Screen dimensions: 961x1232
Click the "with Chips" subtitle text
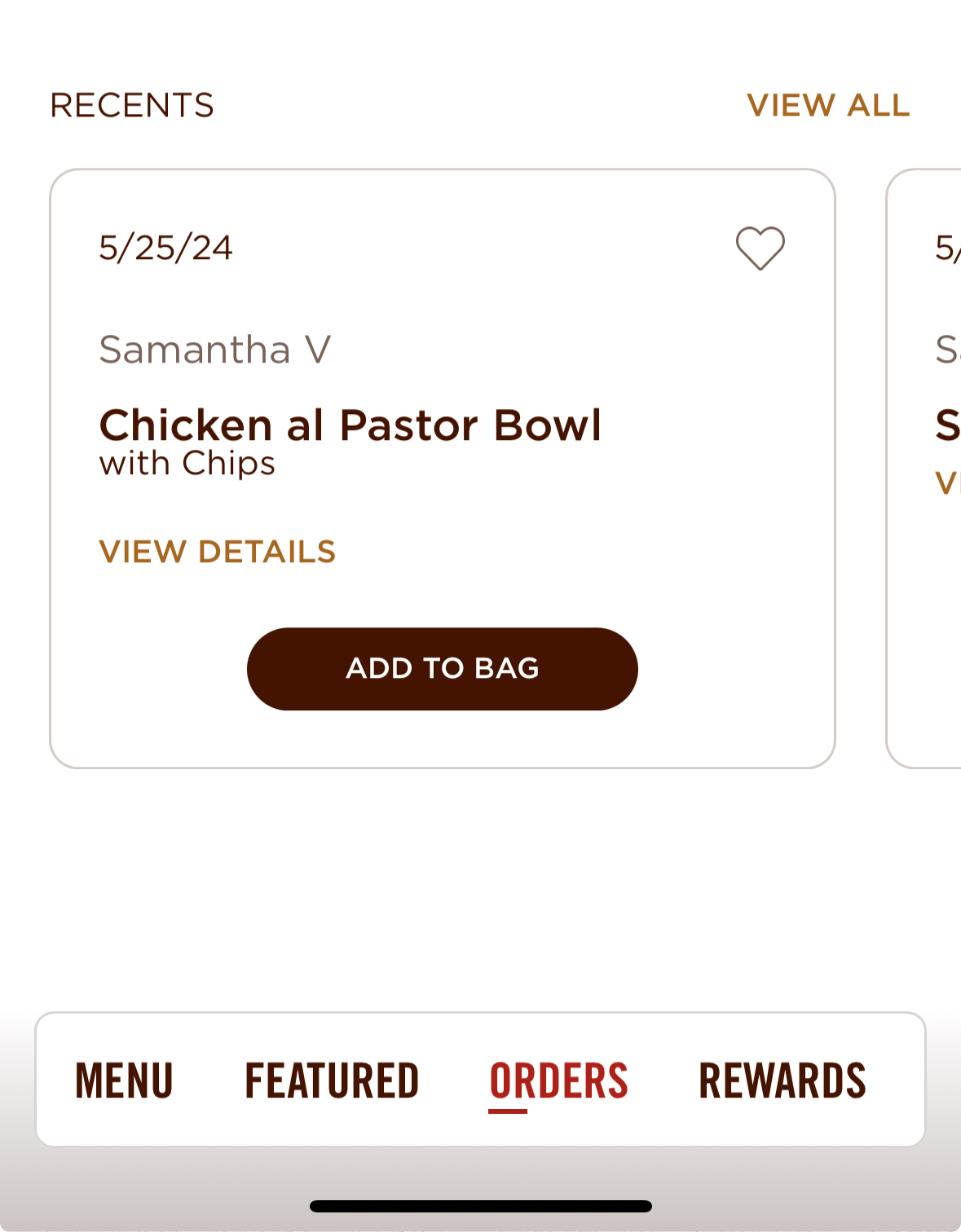(187, 464)
